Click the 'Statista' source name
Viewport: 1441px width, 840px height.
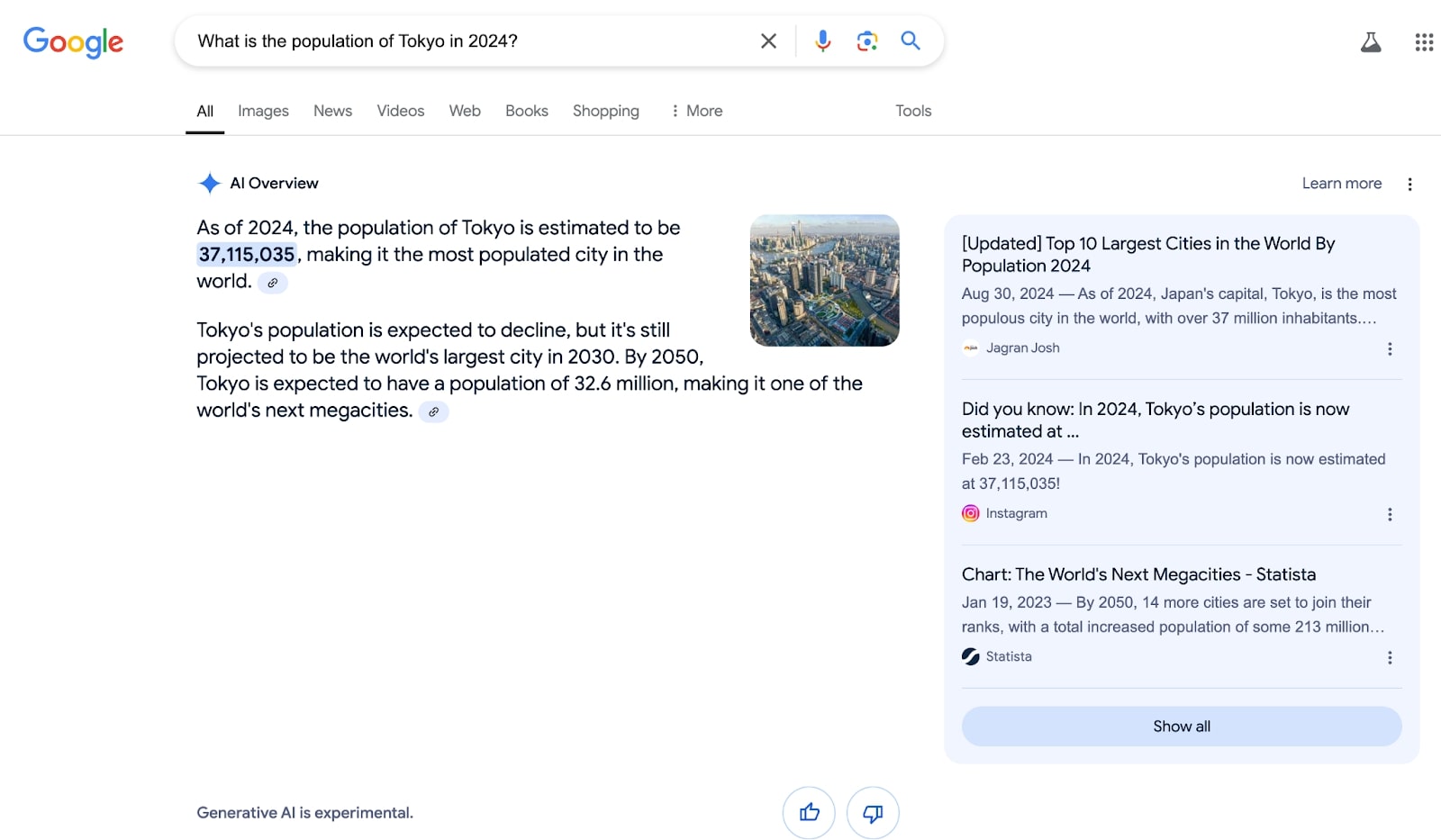point(1009,656)
